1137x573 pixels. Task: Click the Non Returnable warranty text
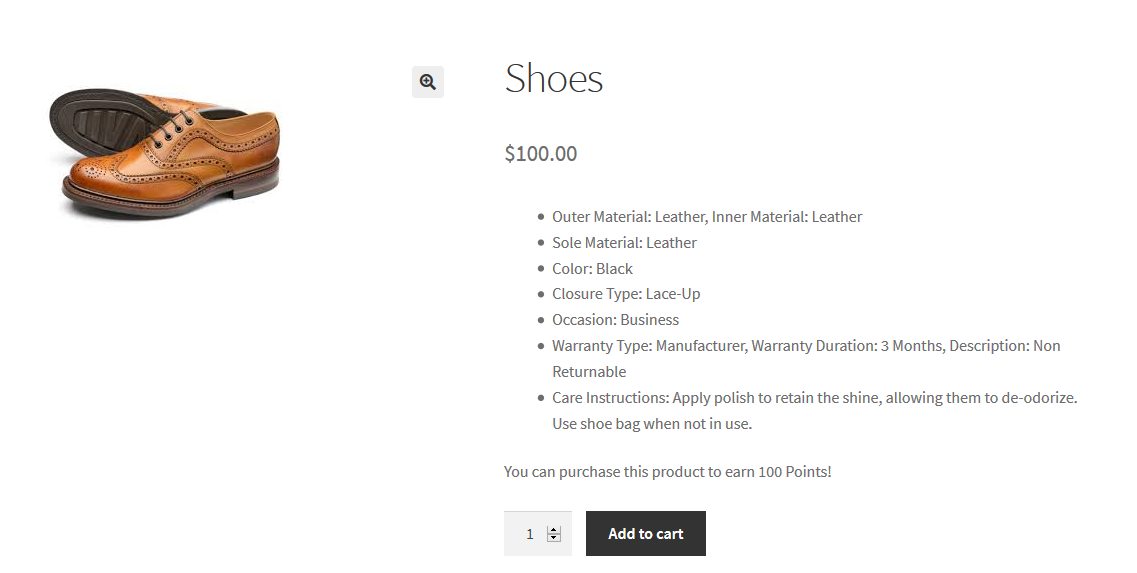[x=589, y=372]
